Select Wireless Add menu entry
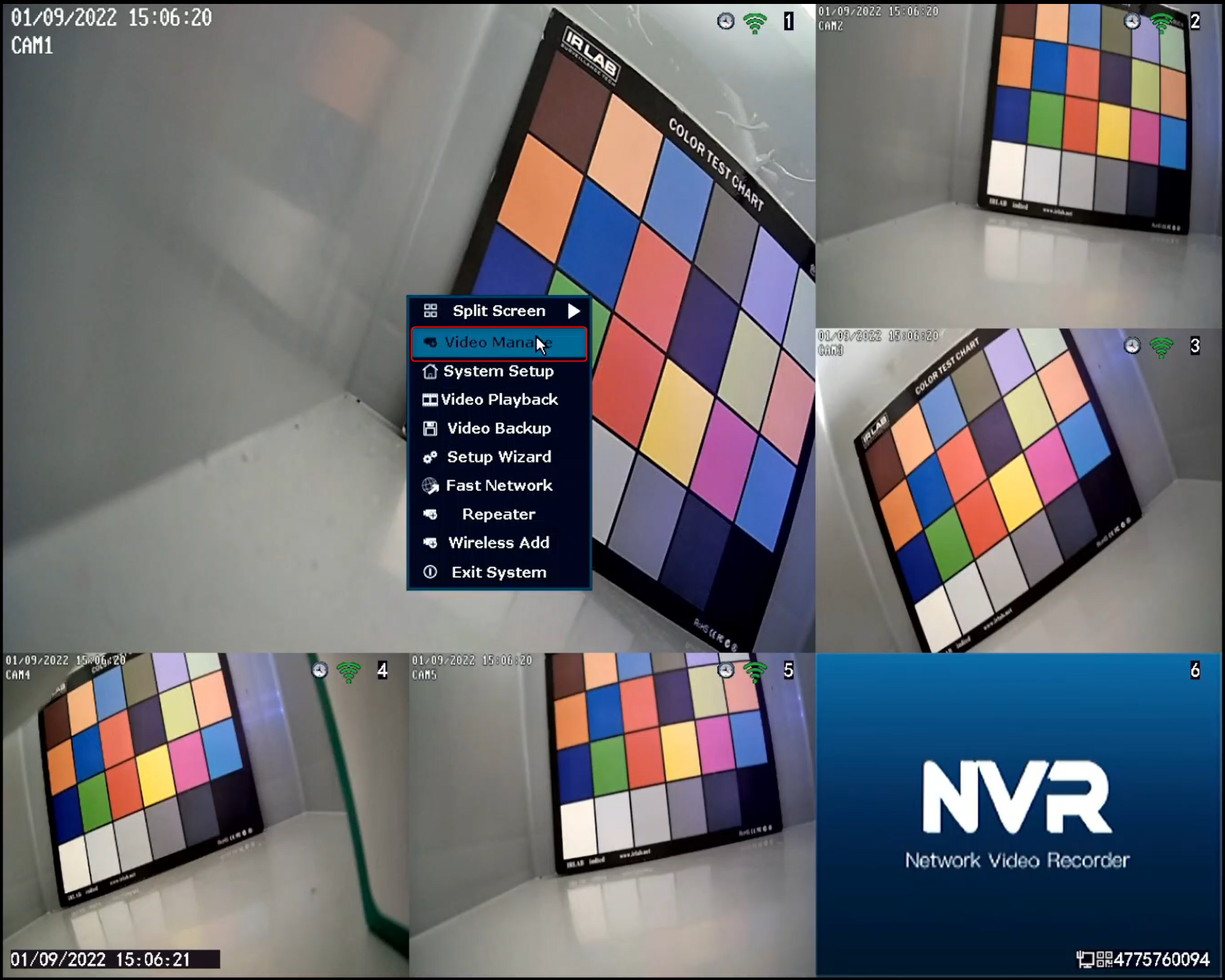The width and height of the screenshot is (1225, 980). (499, 543)
